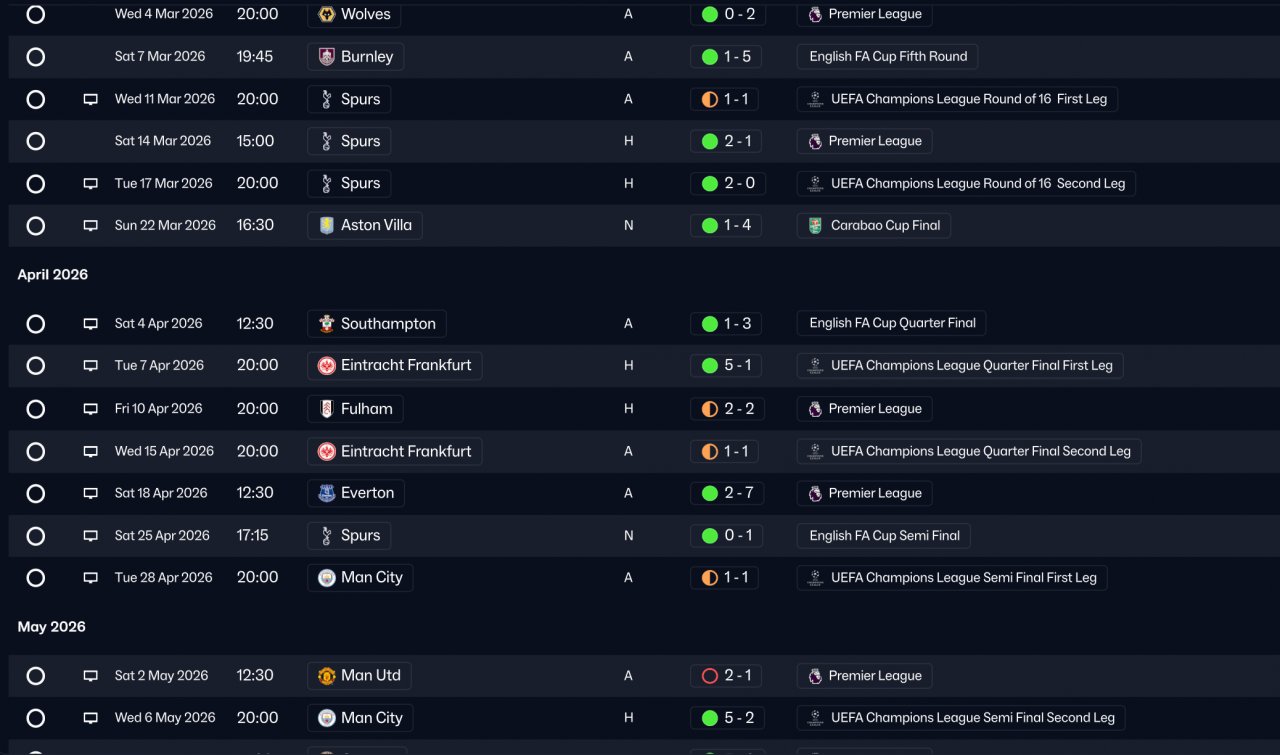Select the radio circle for Southampton fixture

(36, 324)
